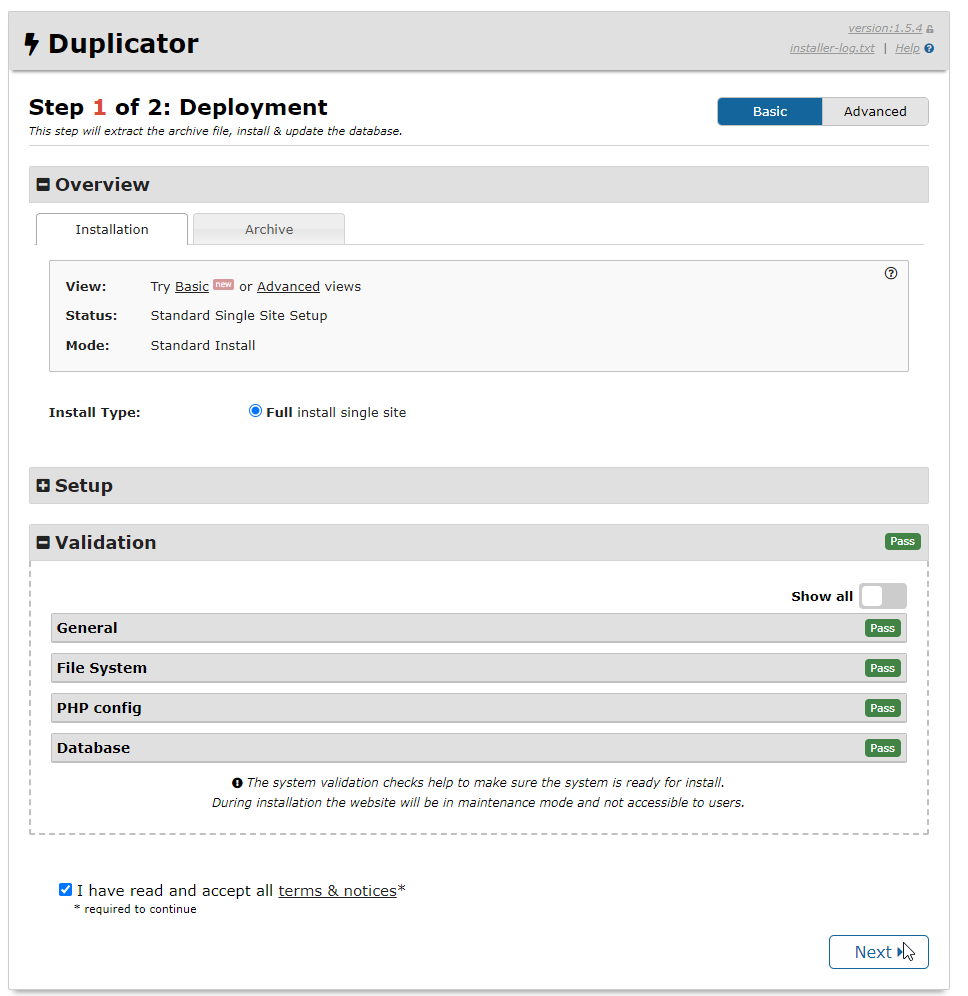Click the '* required to continue' note

tap(135, 910)
